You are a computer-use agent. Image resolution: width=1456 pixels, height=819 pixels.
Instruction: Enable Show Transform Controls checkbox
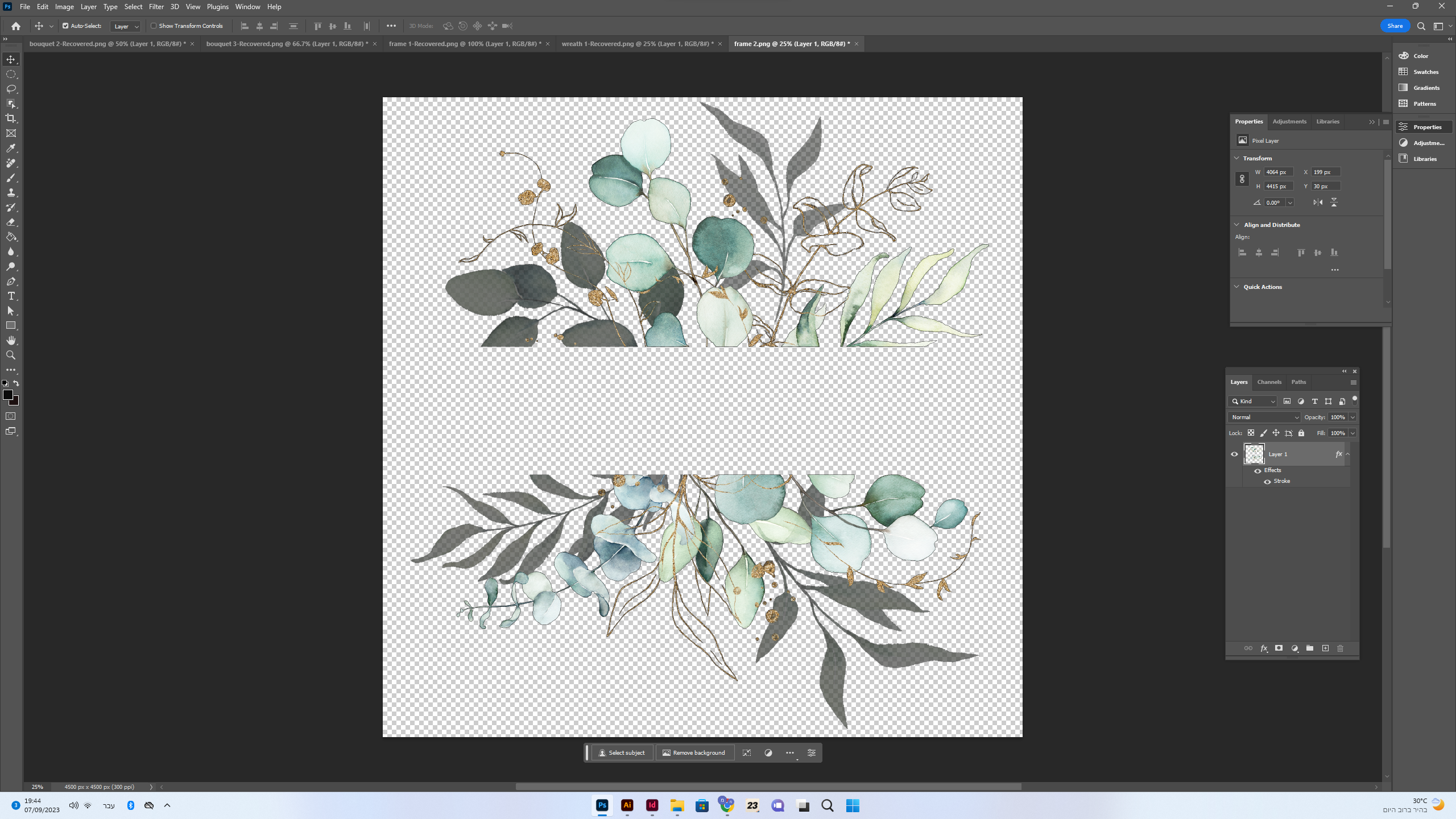(x=154, y=26)
